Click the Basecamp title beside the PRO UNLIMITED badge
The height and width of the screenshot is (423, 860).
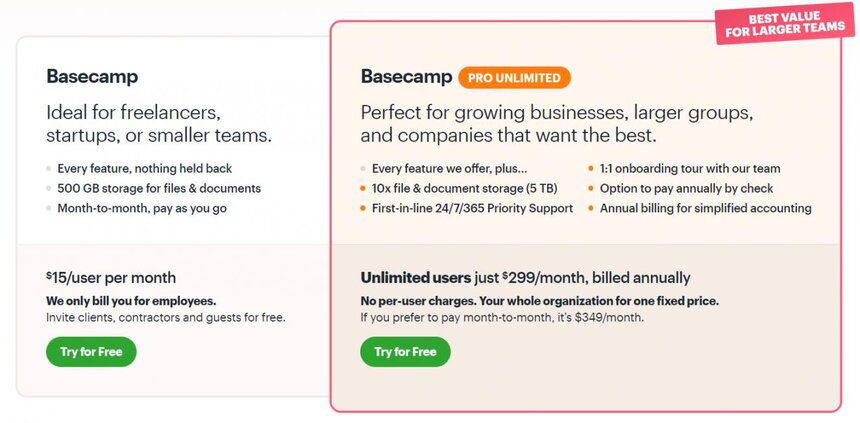406,77
